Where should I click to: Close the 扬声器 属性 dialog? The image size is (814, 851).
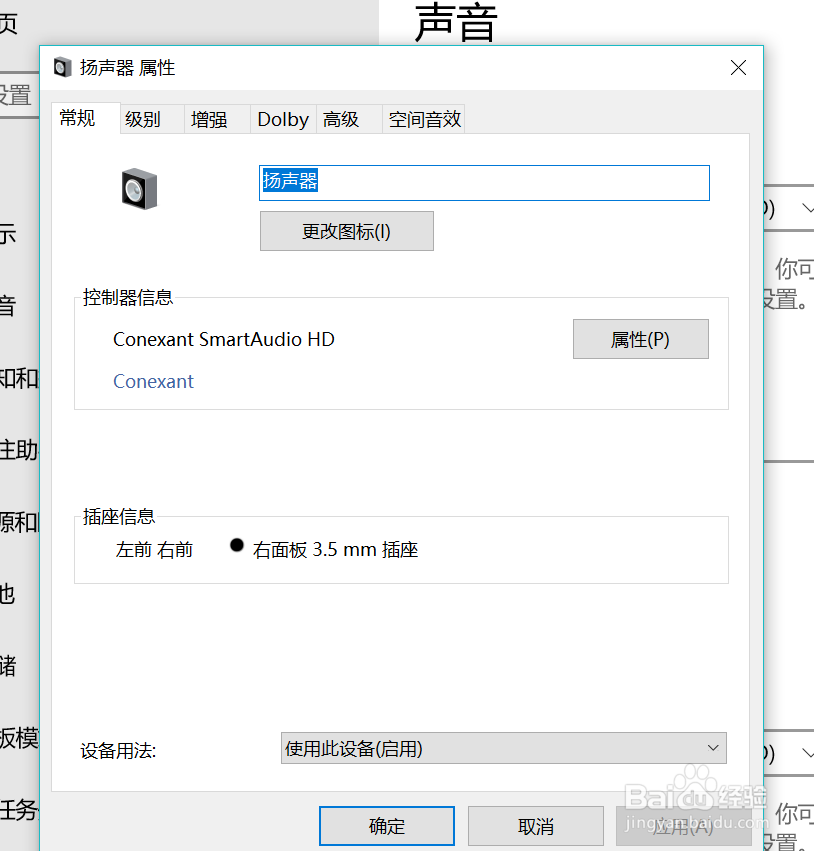tap(738, 68)
